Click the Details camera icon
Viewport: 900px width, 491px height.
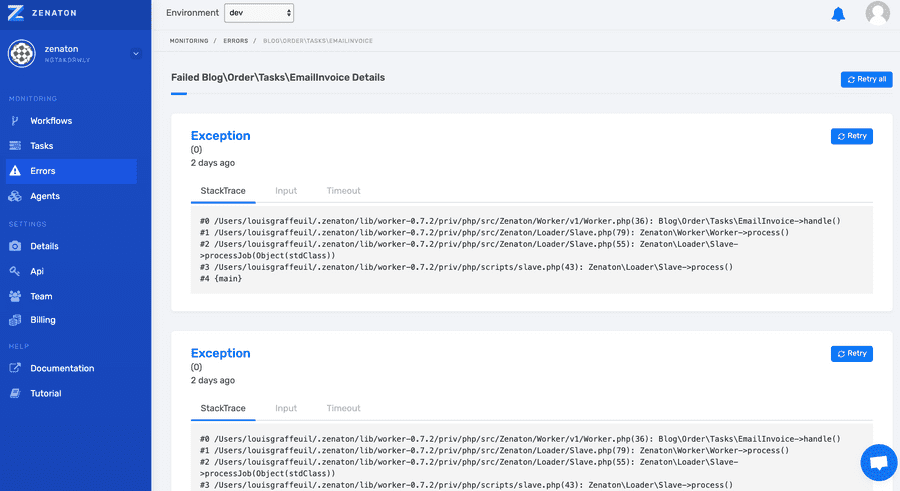[15, 246]
